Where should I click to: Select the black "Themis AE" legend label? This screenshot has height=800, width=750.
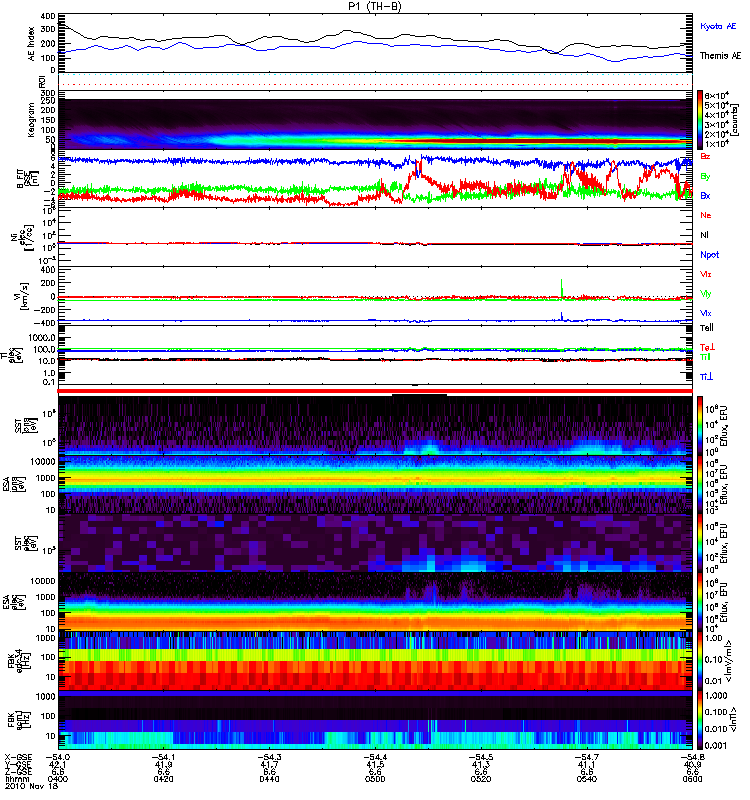click(x=720, y=56)
